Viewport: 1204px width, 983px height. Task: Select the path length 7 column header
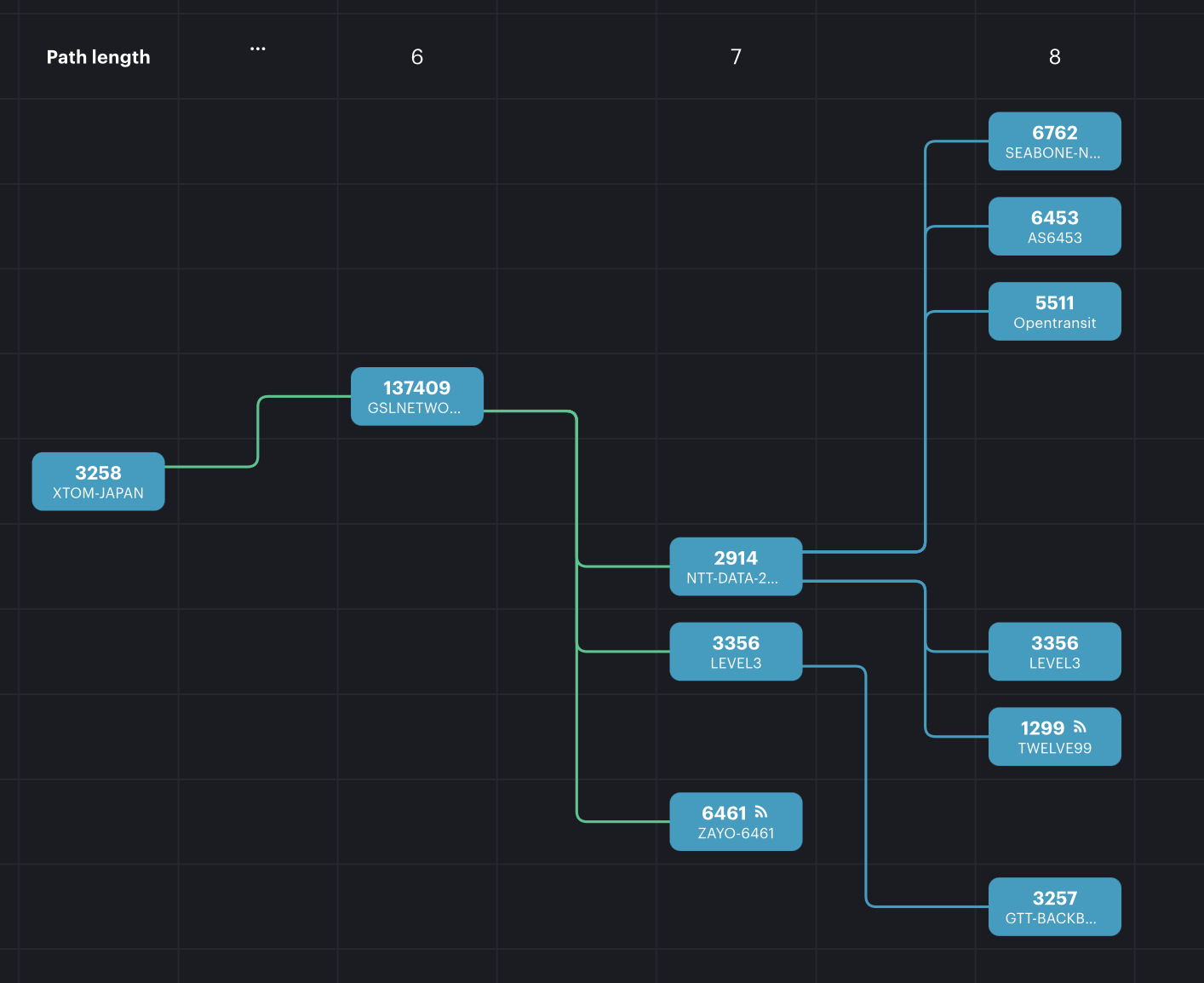(736, 57)
